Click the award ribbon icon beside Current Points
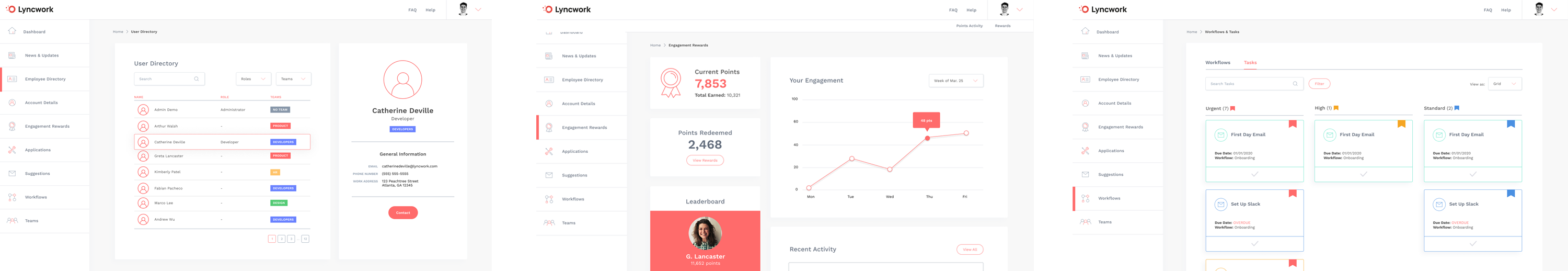 671,83
